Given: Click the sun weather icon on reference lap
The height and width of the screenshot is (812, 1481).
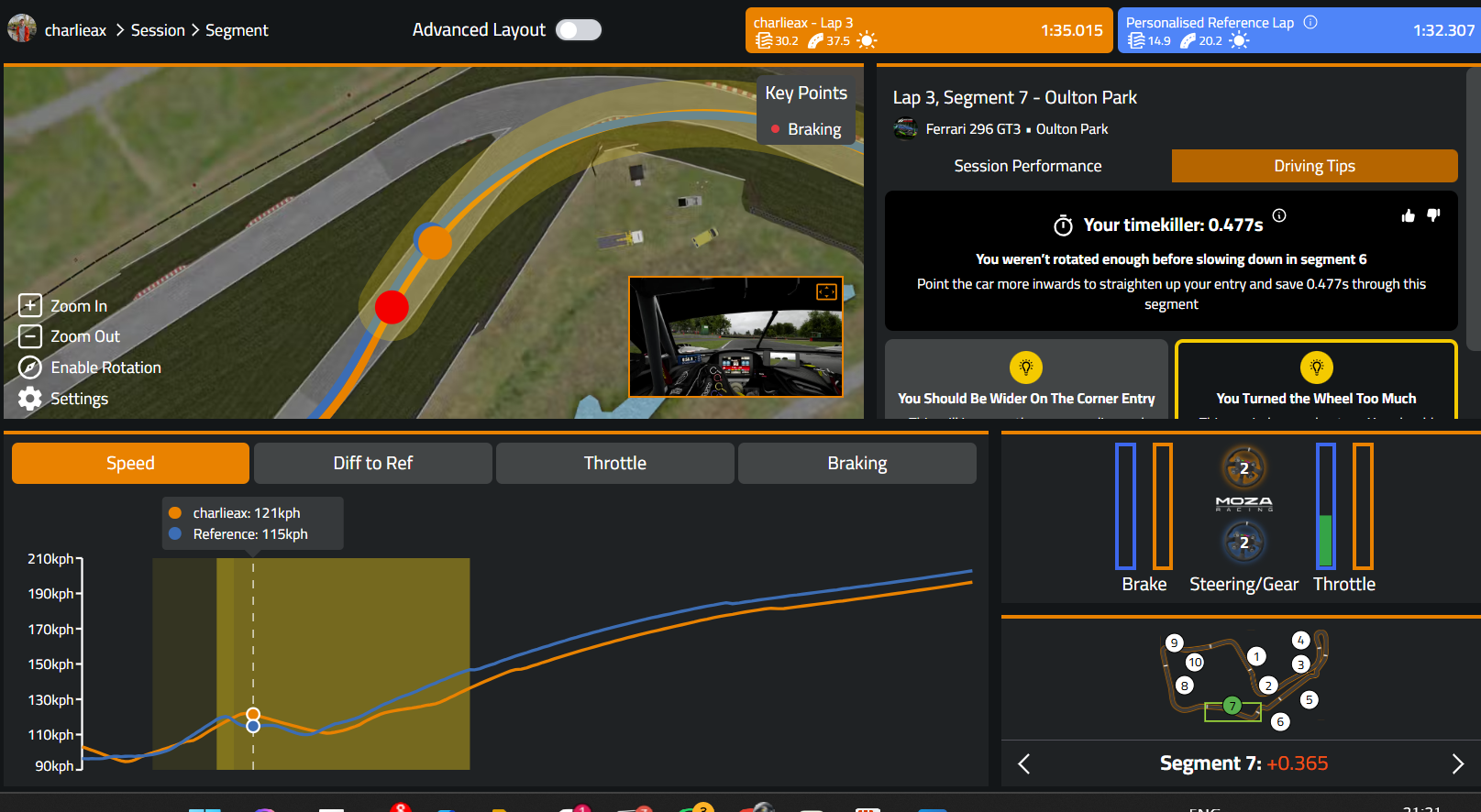Looking at the screenshot, I should click(x=1239, y=40).
